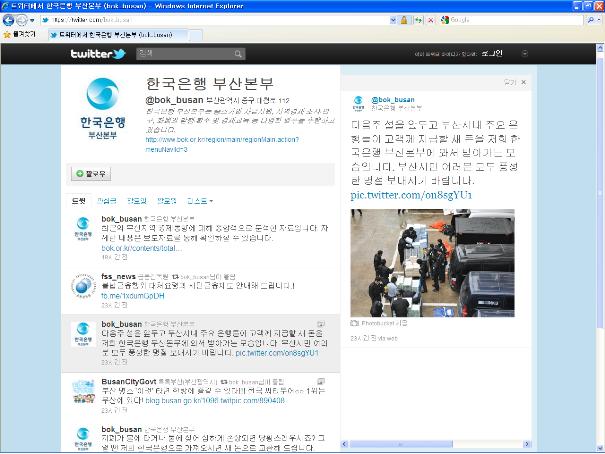Click the fss_news username
The image size is (605, 454).
click(x=118, y=277)
